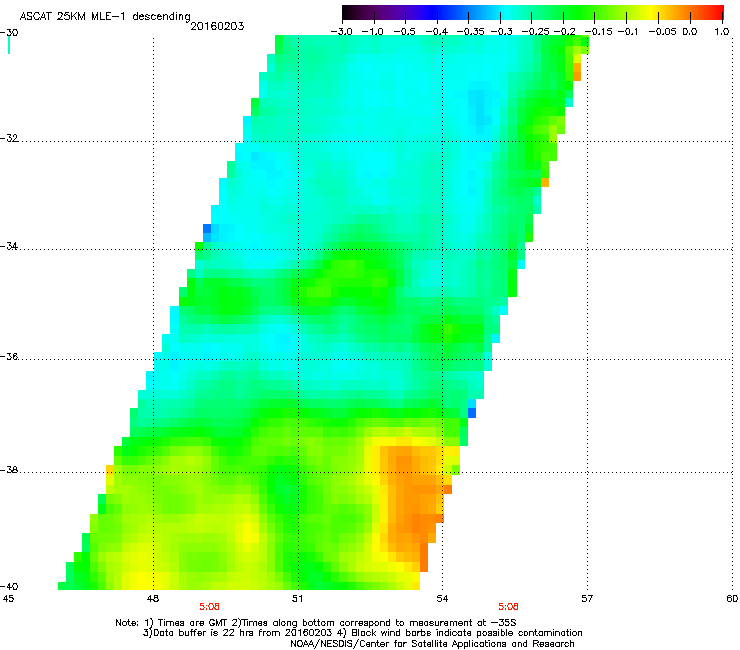Click the longitude label 51
This screenshot has height=650, width=740.
click(x=297, y=599)
